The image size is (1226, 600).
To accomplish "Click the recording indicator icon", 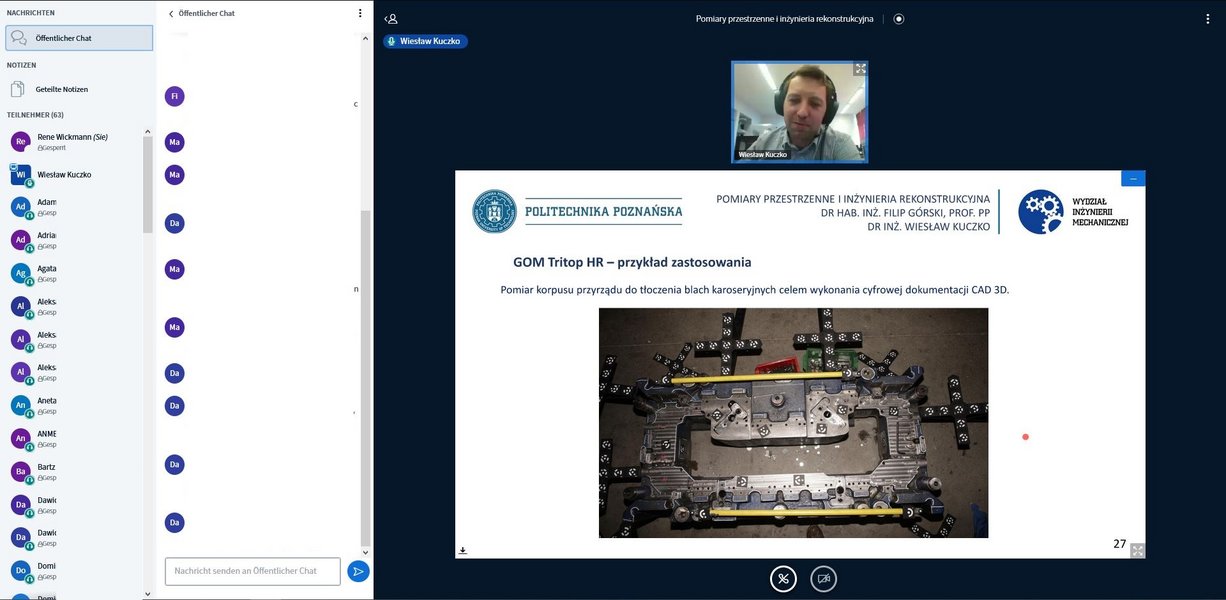I will coord(898,18).
